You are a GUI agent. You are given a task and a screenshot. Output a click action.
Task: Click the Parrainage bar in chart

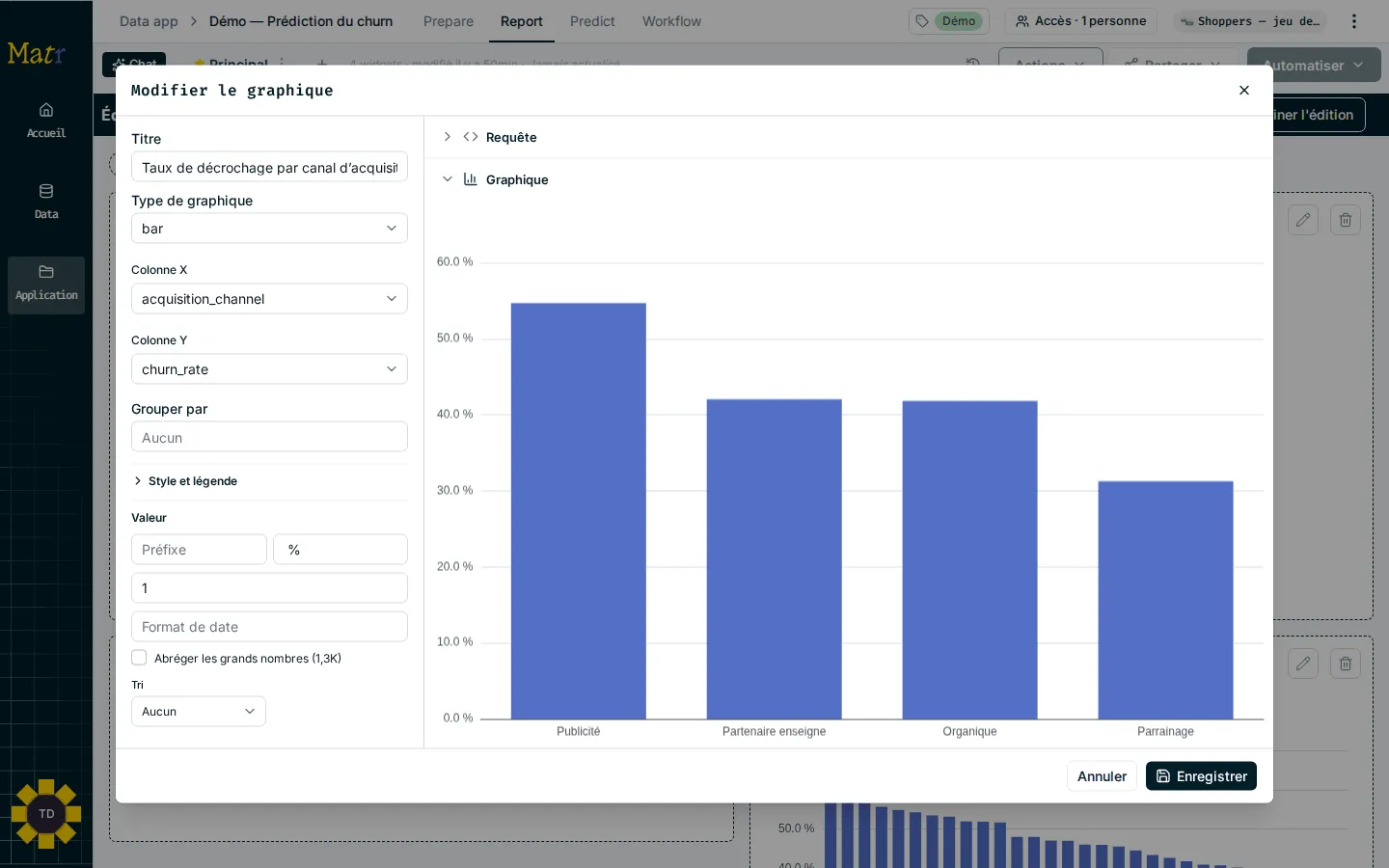point(1165,600)
